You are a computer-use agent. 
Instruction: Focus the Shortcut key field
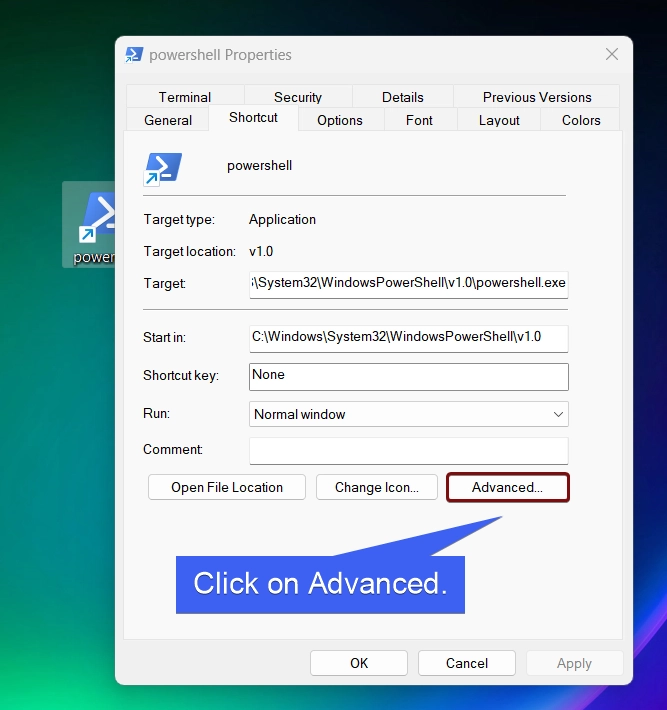(408, 377)
